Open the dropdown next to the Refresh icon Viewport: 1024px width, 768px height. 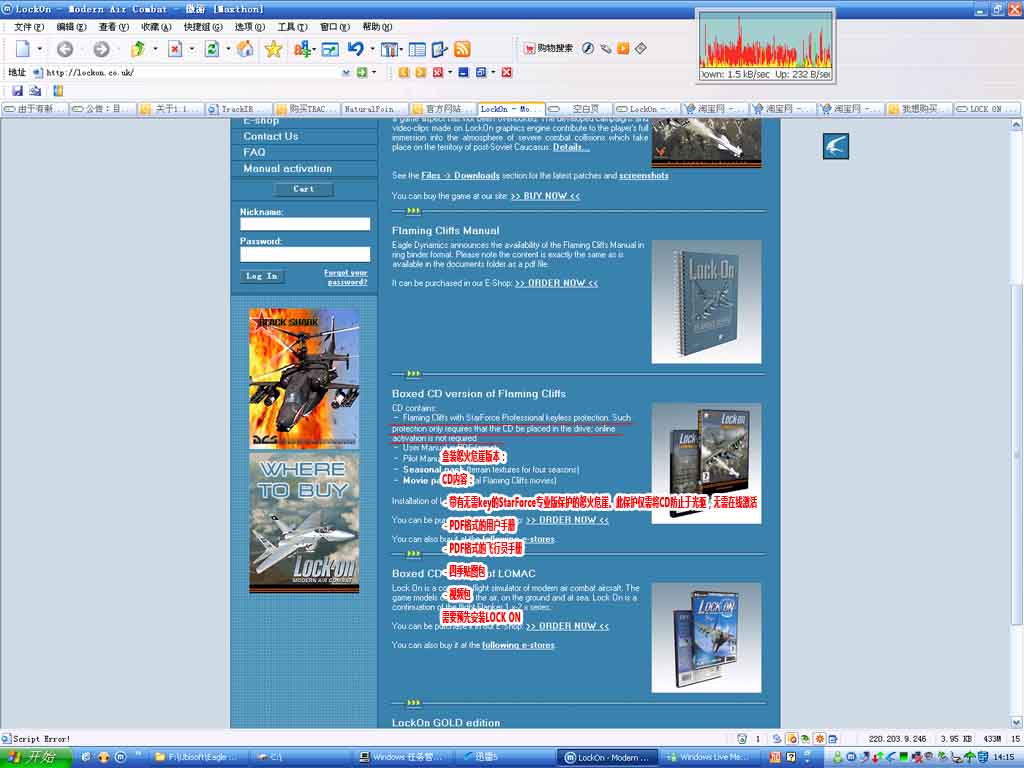228,49
